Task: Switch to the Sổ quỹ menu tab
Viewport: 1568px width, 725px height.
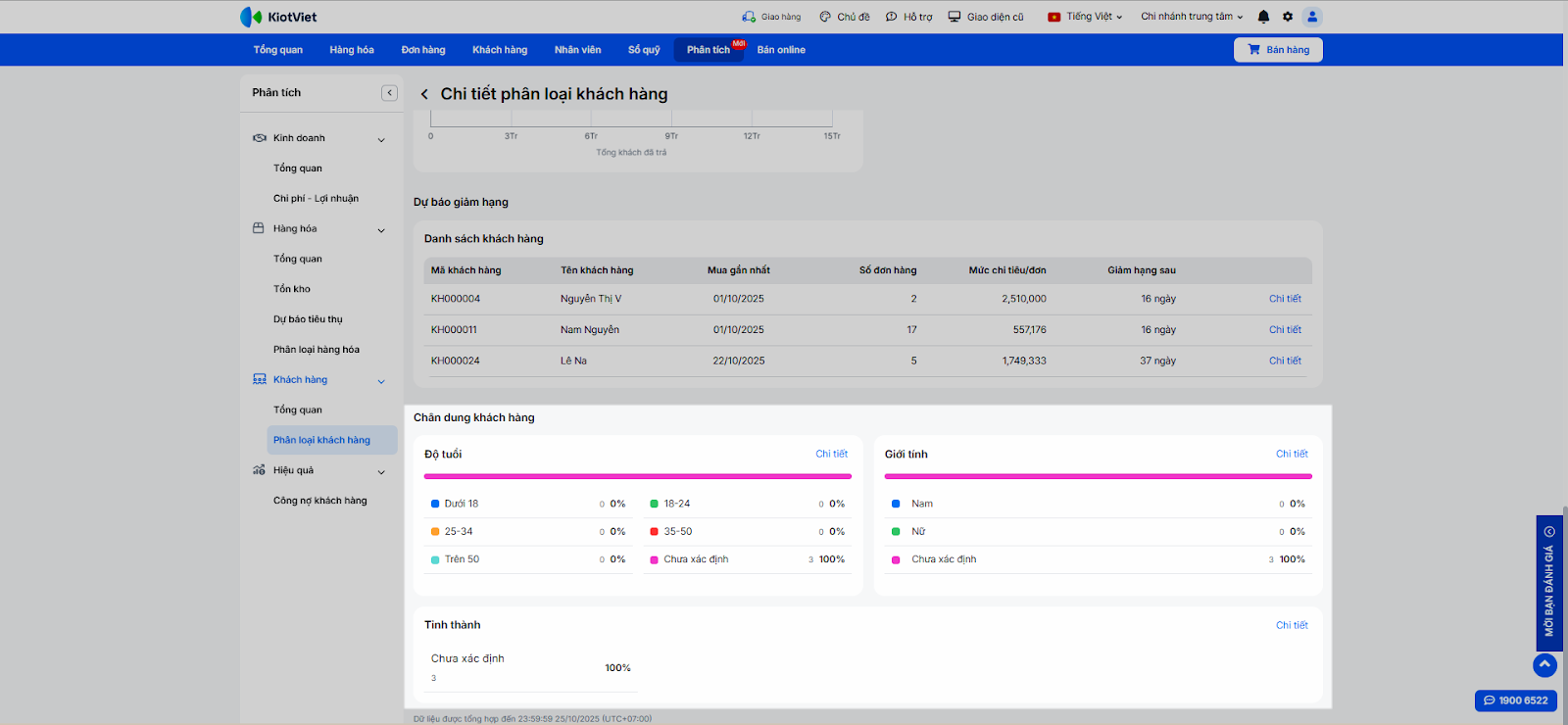Action: (644, 50)
